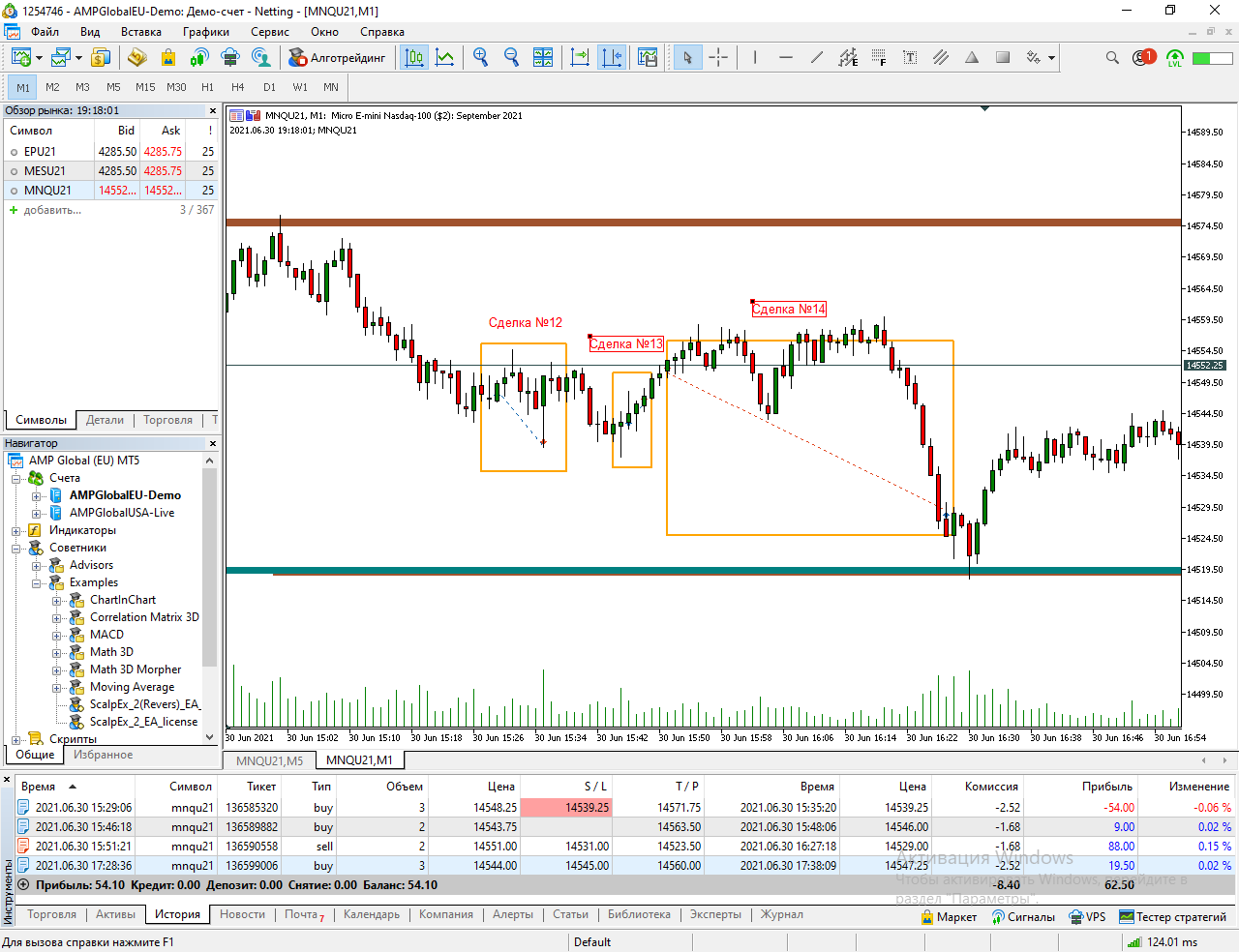Toggle the Алготрейдинг button
This screenshot has width=1239, height=952.
click(x=337, y=58)
